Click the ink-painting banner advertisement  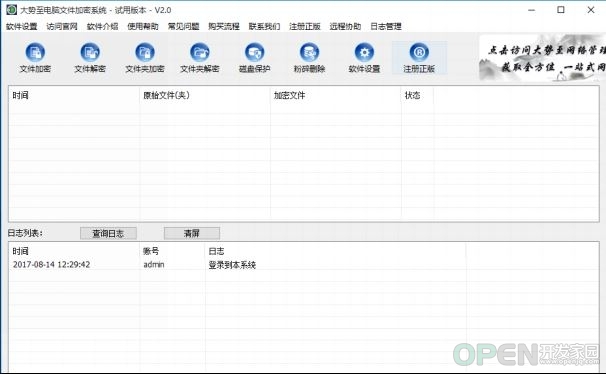[x=543, y=58]
